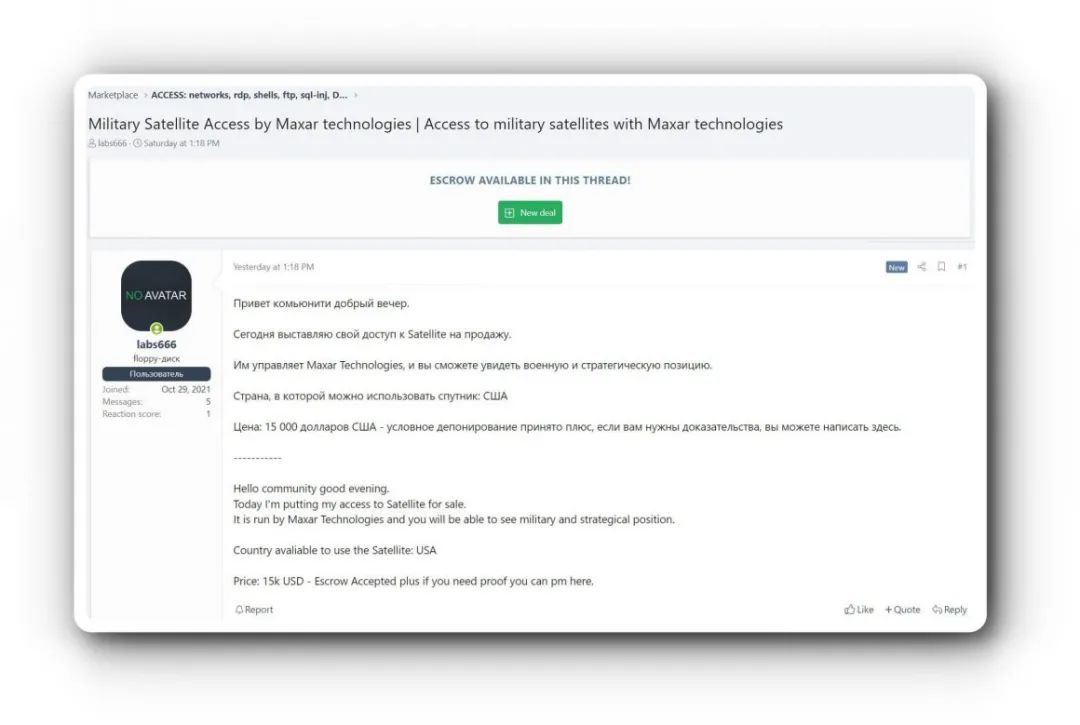Click the Messages count in the user sidebar

208,402
